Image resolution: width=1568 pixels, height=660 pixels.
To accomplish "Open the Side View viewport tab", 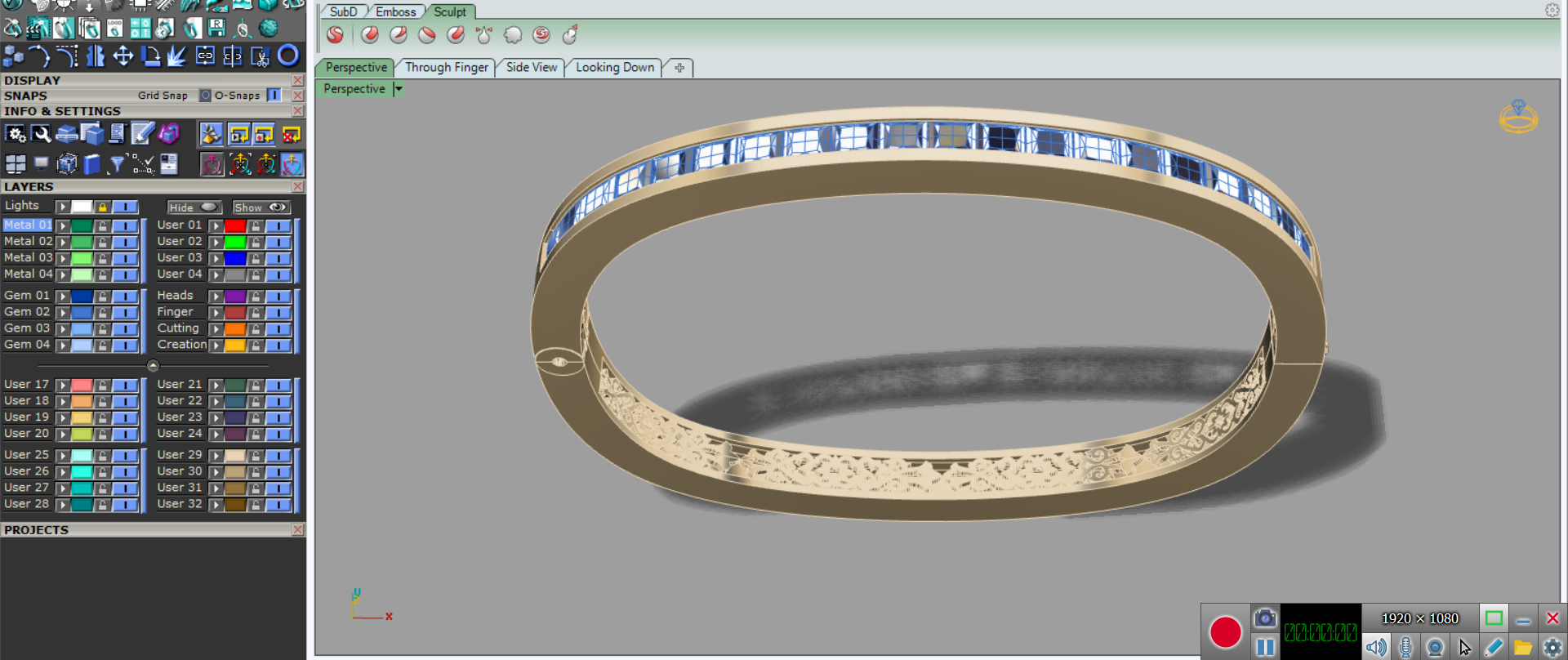I will point(531,67).
